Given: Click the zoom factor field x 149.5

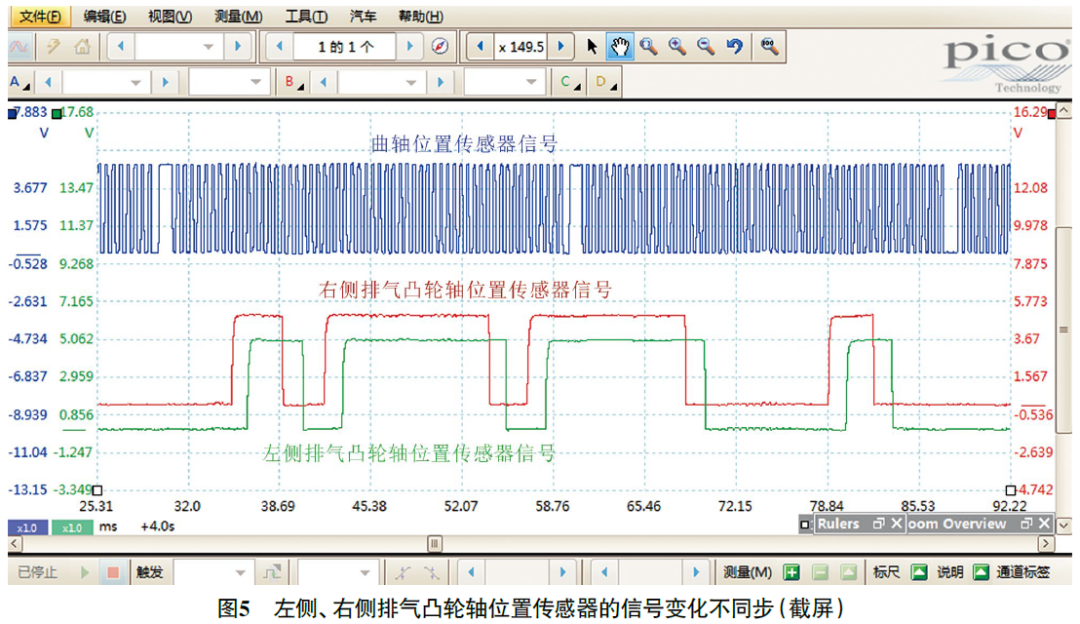Looking at the screenshot, I should [521, 47].
